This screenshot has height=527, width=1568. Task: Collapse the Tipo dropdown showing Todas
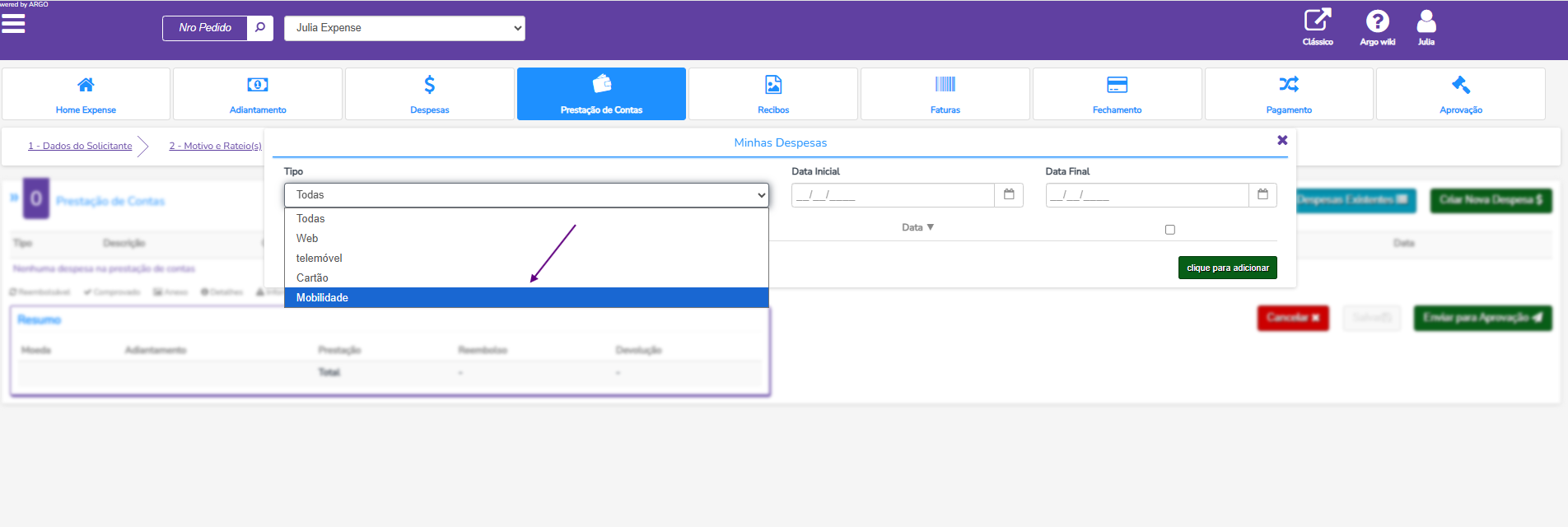pyautogui.click(x=526, y=195)
